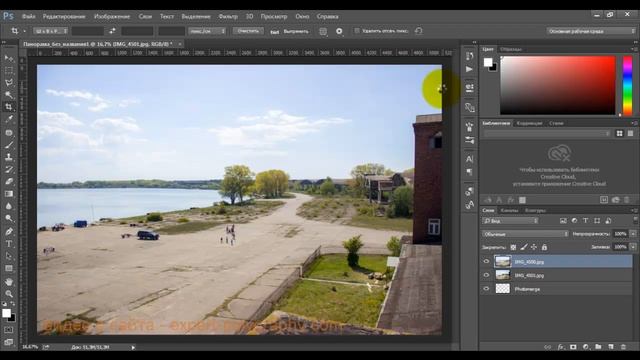Select the Rectangle shape tool
This screenshot has height=360, width=640.
[9, 268]
